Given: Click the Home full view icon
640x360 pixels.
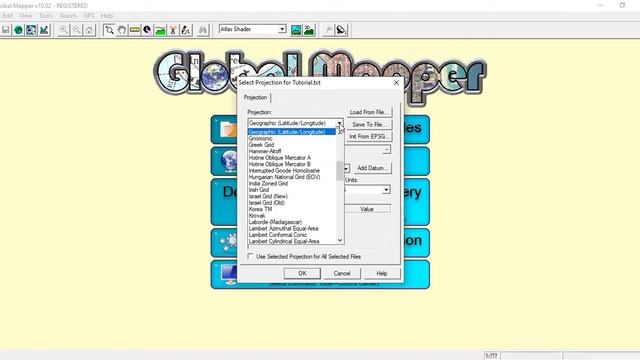Looking at the screenshot, I should coord(89,30).
